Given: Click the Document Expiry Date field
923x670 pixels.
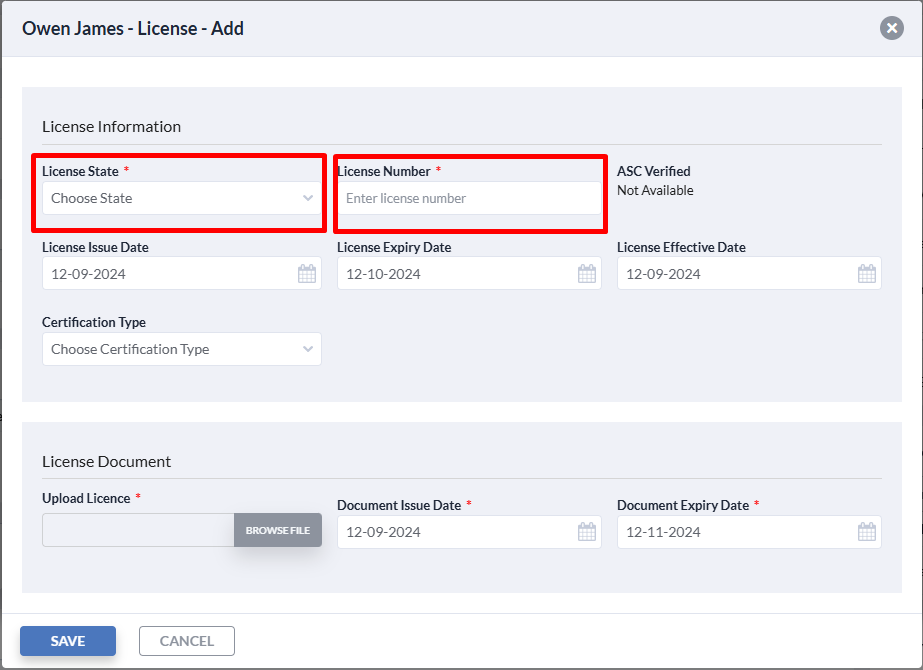Looking at the screenshot, I should click(749, 532).
